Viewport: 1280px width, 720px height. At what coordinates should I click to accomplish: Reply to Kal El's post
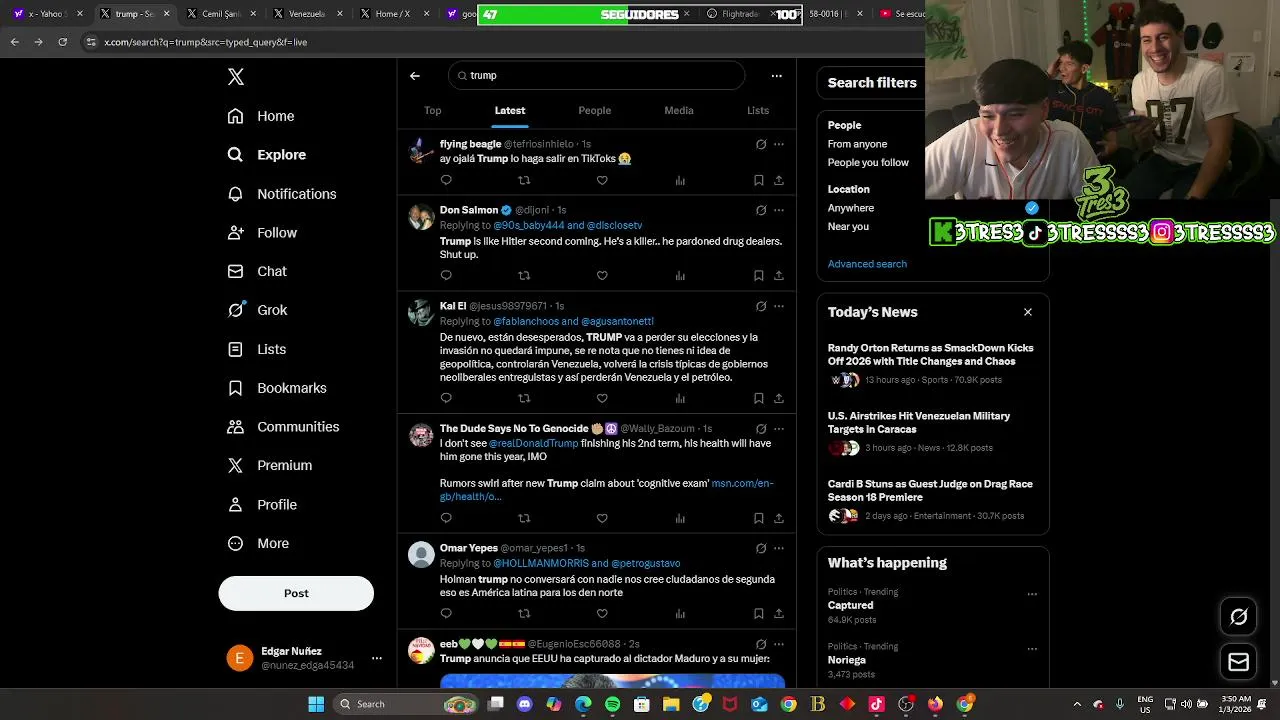coord(446,398)
